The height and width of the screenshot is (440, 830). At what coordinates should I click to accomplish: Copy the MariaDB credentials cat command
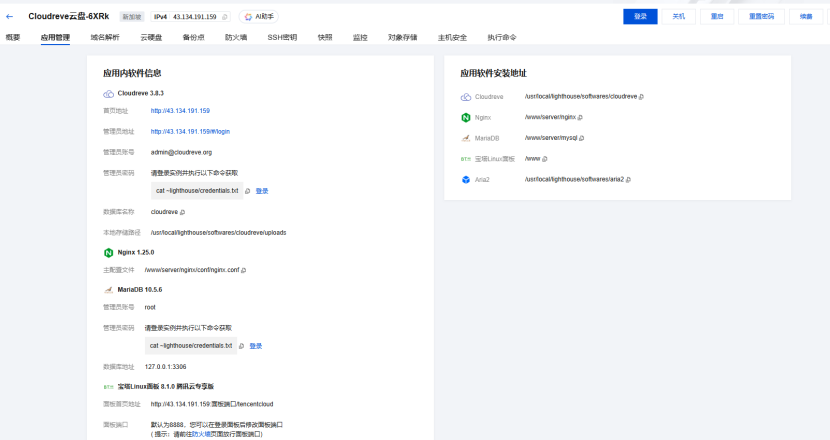click(241, 346)
